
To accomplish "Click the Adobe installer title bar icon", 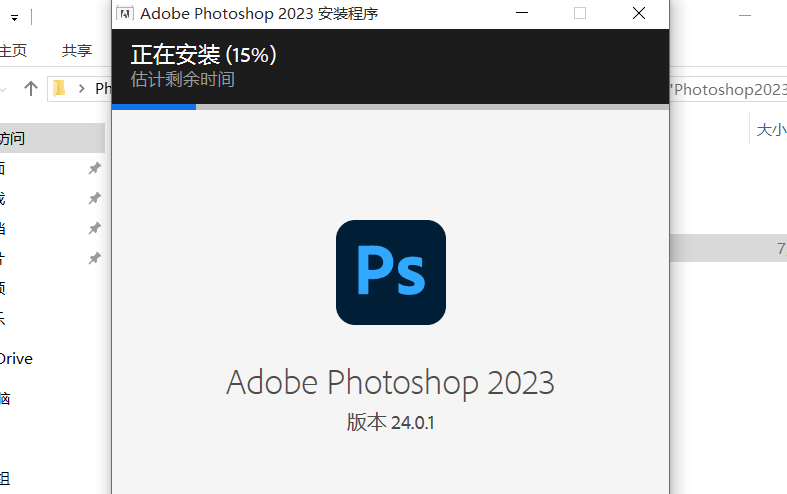I will [125, 14].
